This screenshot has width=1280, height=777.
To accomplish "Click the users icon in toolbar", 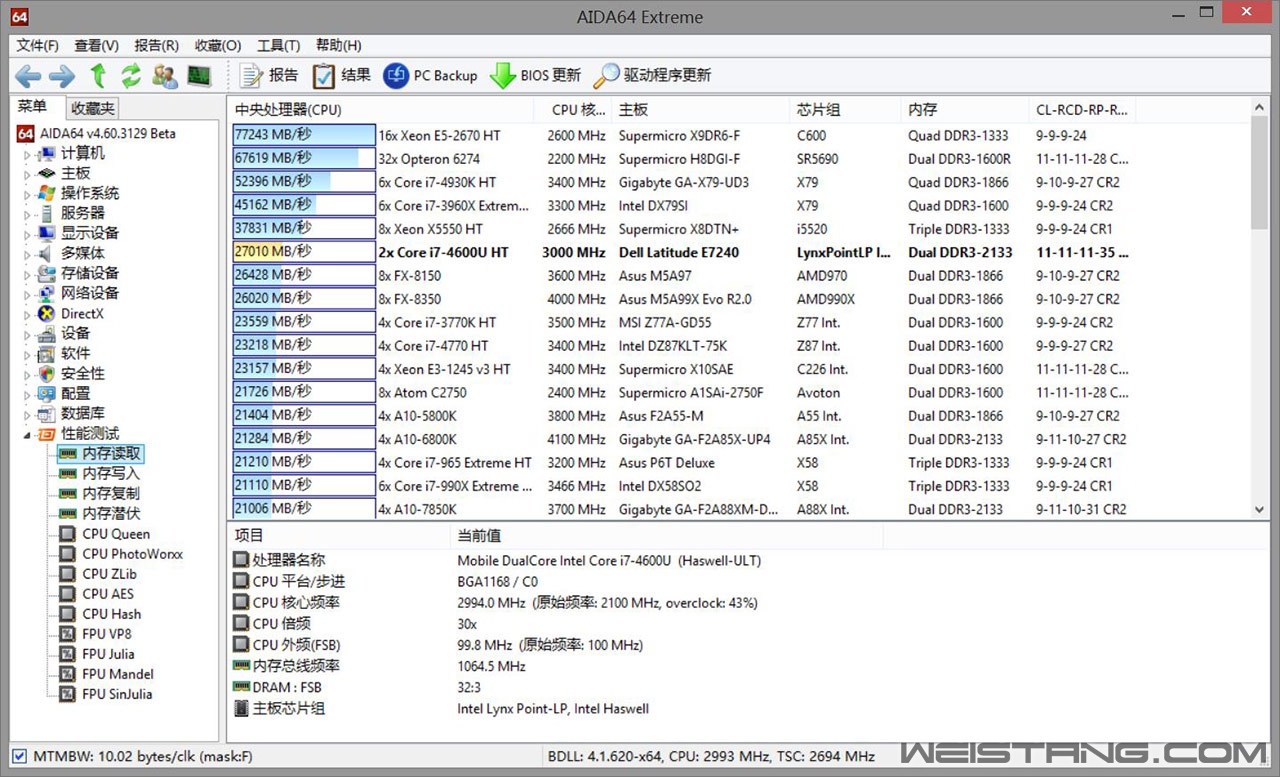I will click(165, 75).
